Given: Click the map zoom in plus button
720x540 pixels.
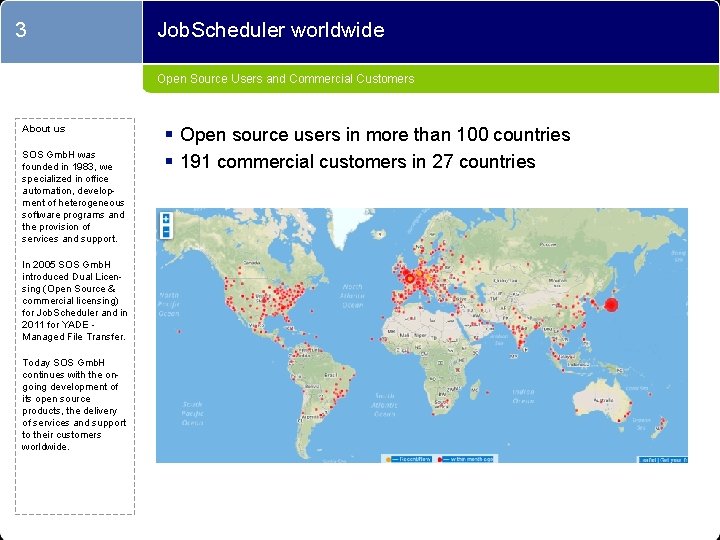Looking at the screenshot, I should click(x=166, y=219).
